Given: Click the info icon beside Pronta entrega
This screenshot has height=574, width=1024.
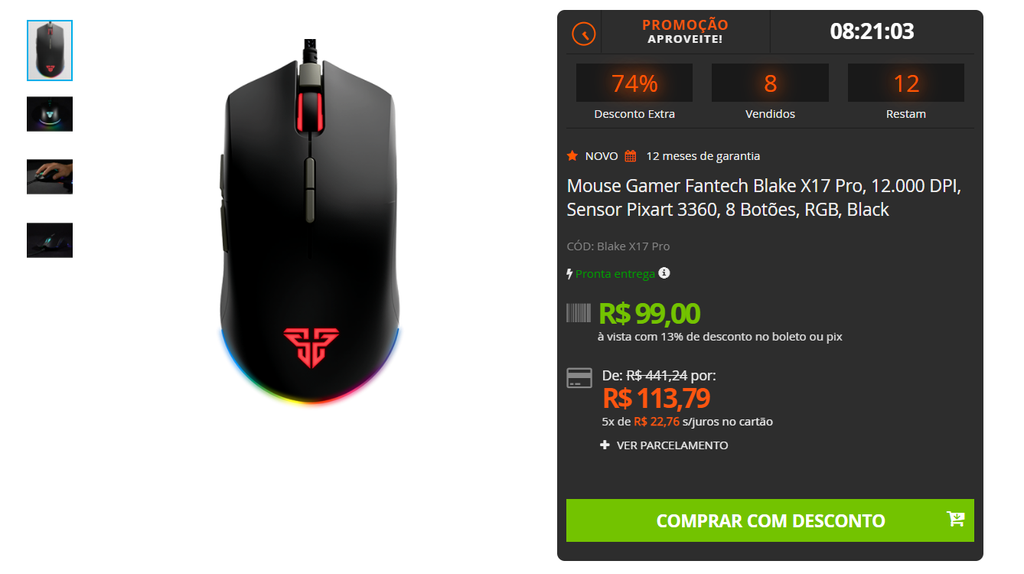Looking at the screenshot, I should click(664, 273).
